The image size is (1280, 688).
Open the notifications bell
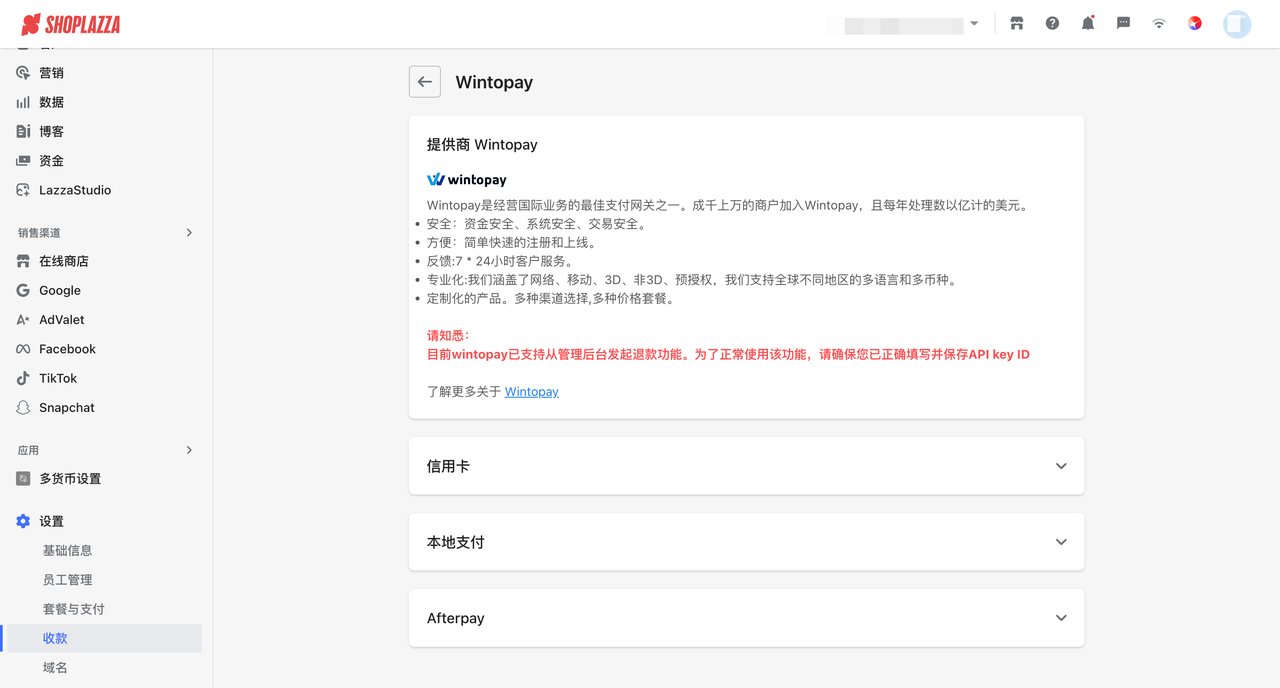[x=1088, y=23]
